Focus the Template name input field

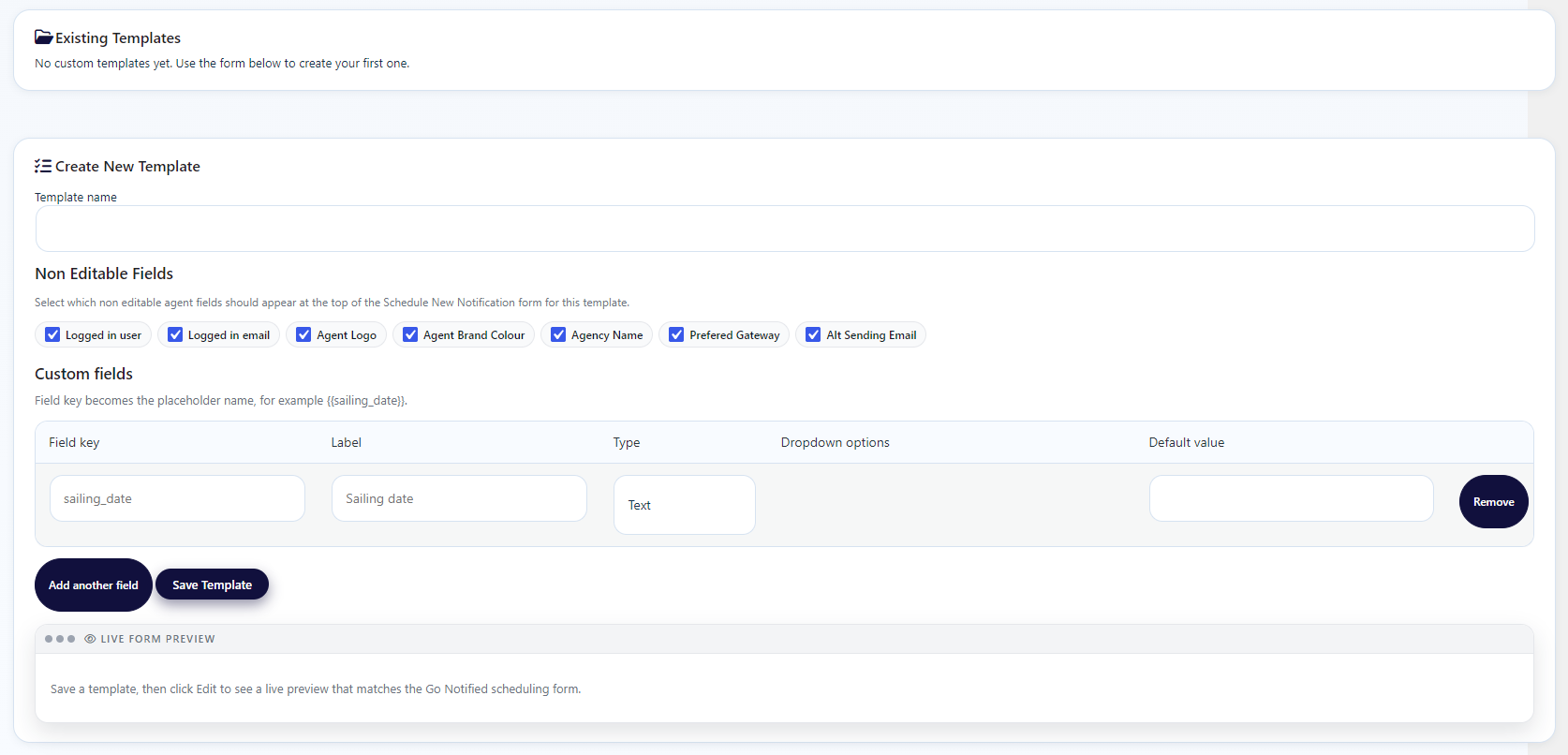[785, 229]
